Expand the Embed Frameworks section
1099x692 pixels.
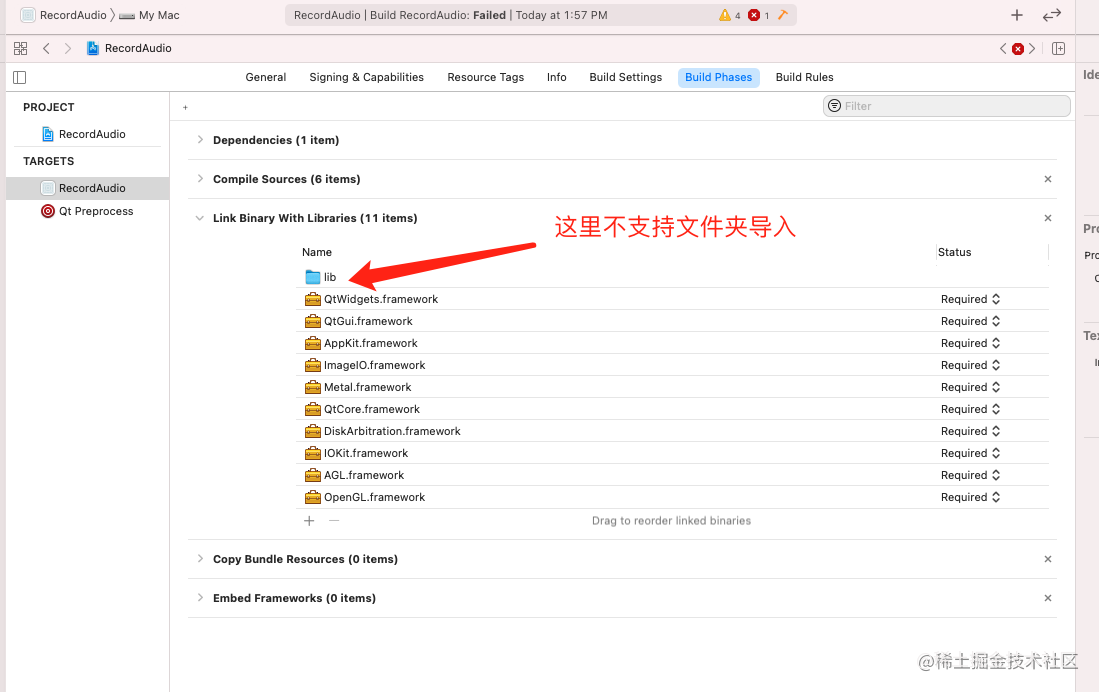click(200, 599)
